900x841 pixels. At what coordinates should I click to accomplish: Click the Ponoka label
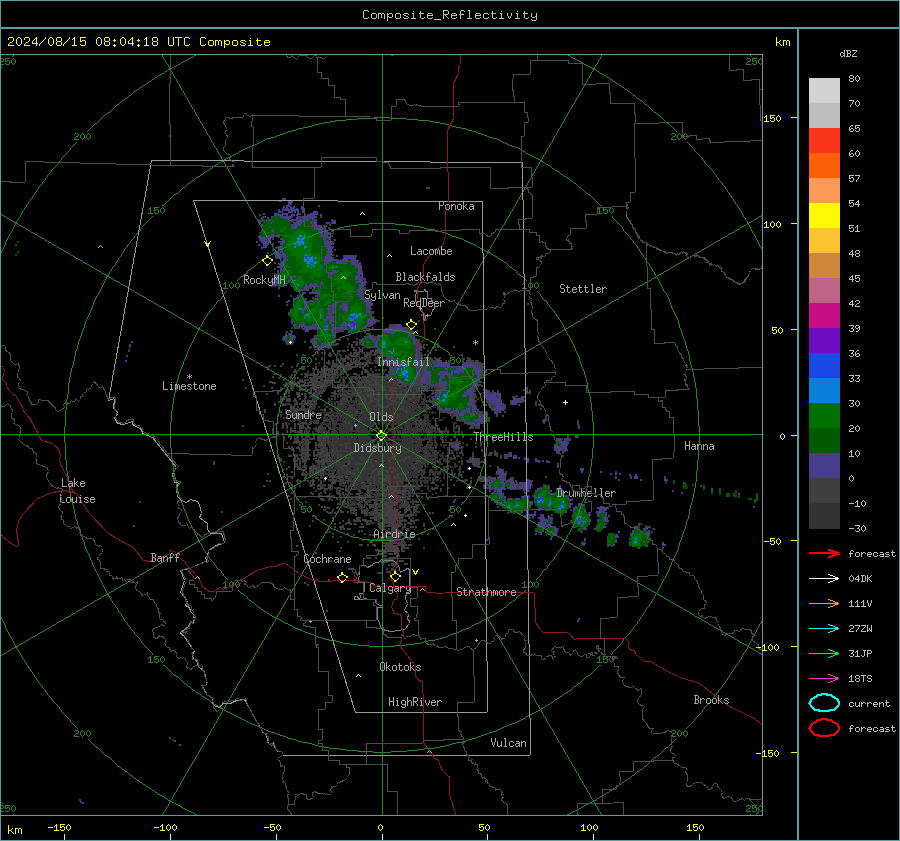click(456, 206)
